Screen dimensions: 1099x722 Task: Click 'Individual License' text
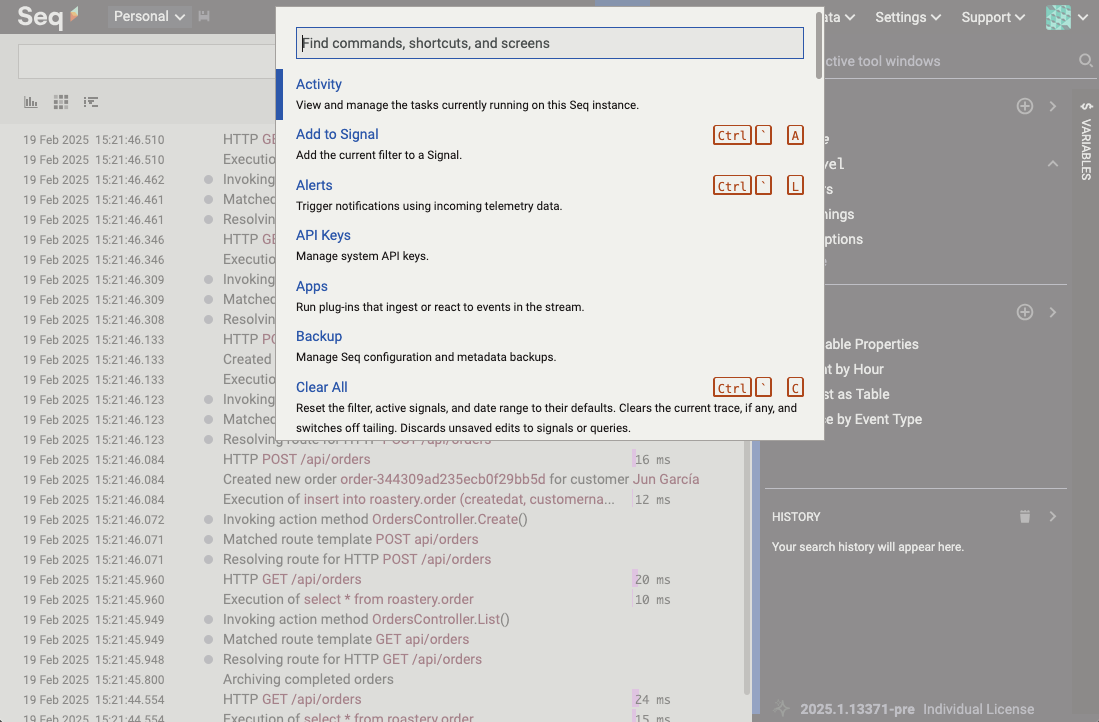tap(978, 709)
